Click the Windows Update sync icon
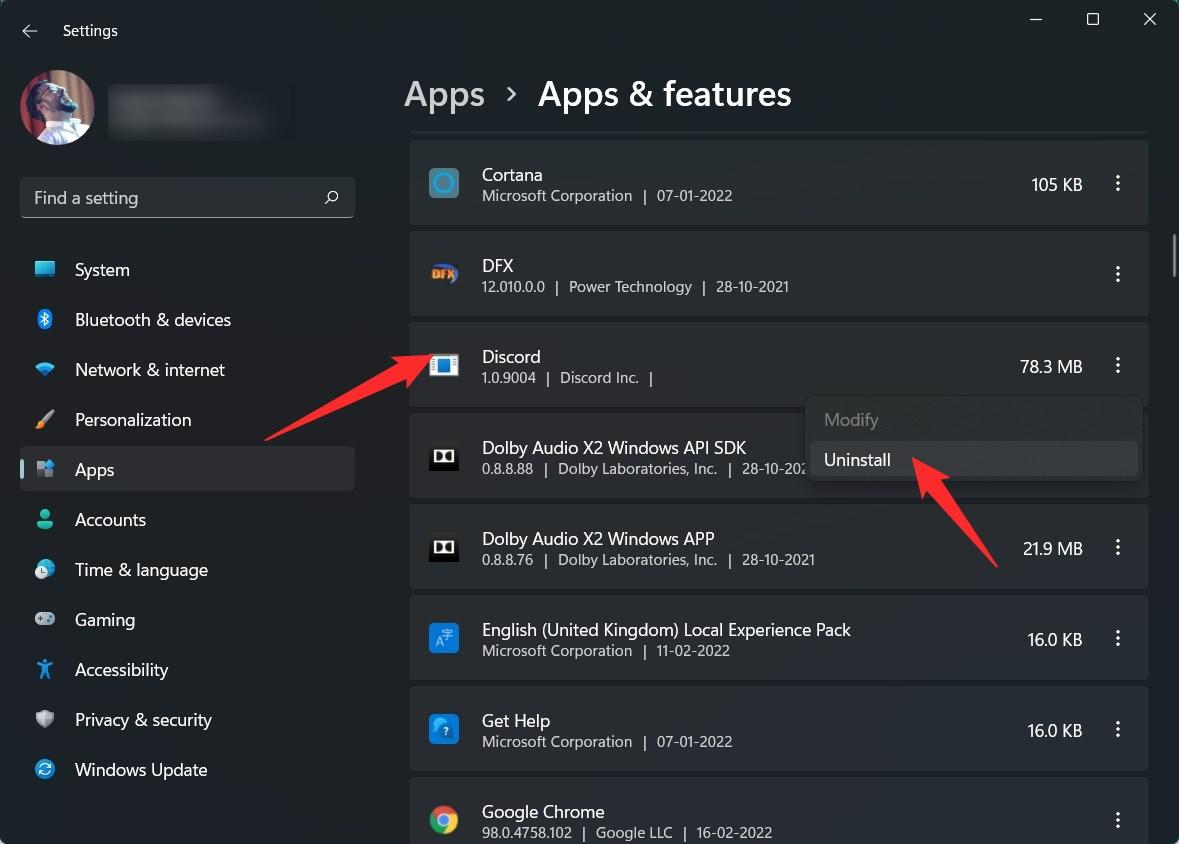The height and width of the screenshot is (844, 1179). 45,769
